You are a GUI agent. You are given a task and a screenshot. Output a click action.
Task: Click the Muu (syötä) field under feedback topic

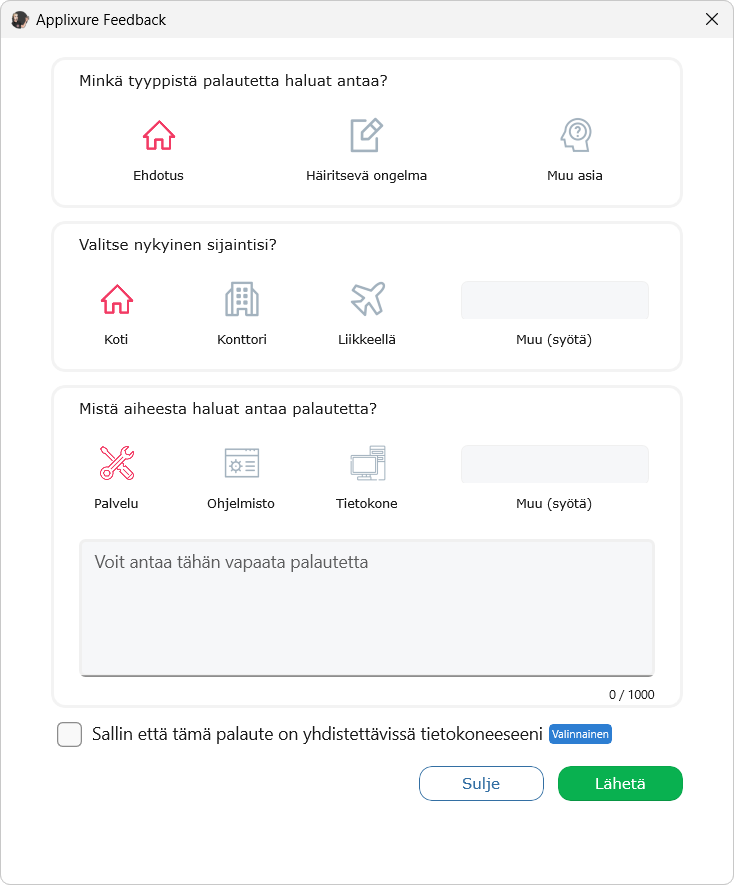point(554,463)
